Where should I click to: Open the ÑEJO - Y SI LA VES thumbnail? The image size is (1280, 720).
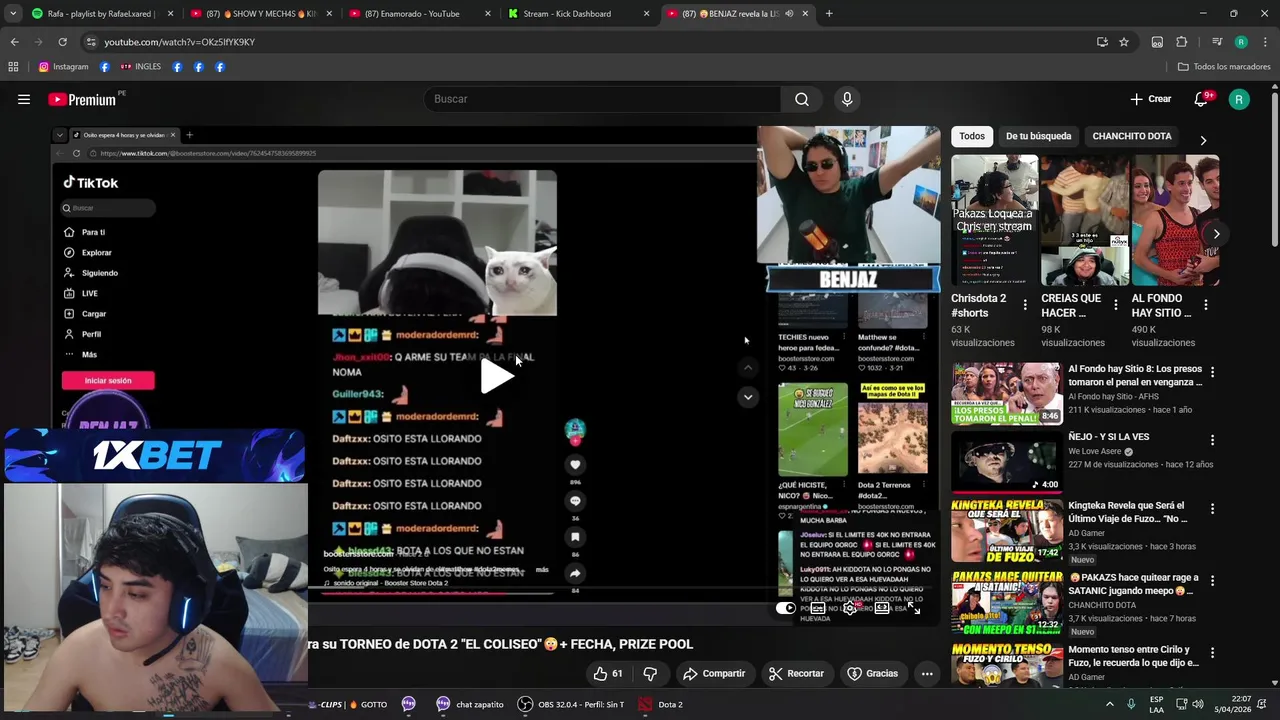click(1006, 462)
